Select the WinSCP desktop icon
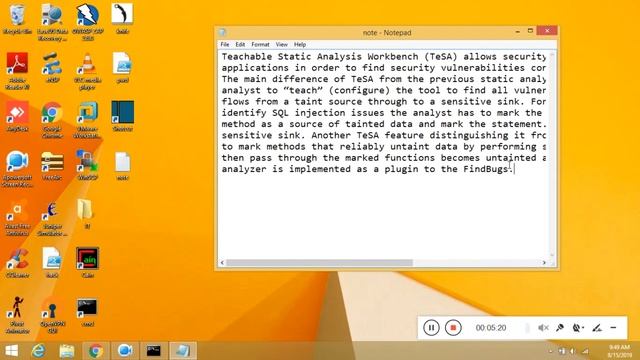Viewport: 640px width, 360px height. click(x=87, y=165)
